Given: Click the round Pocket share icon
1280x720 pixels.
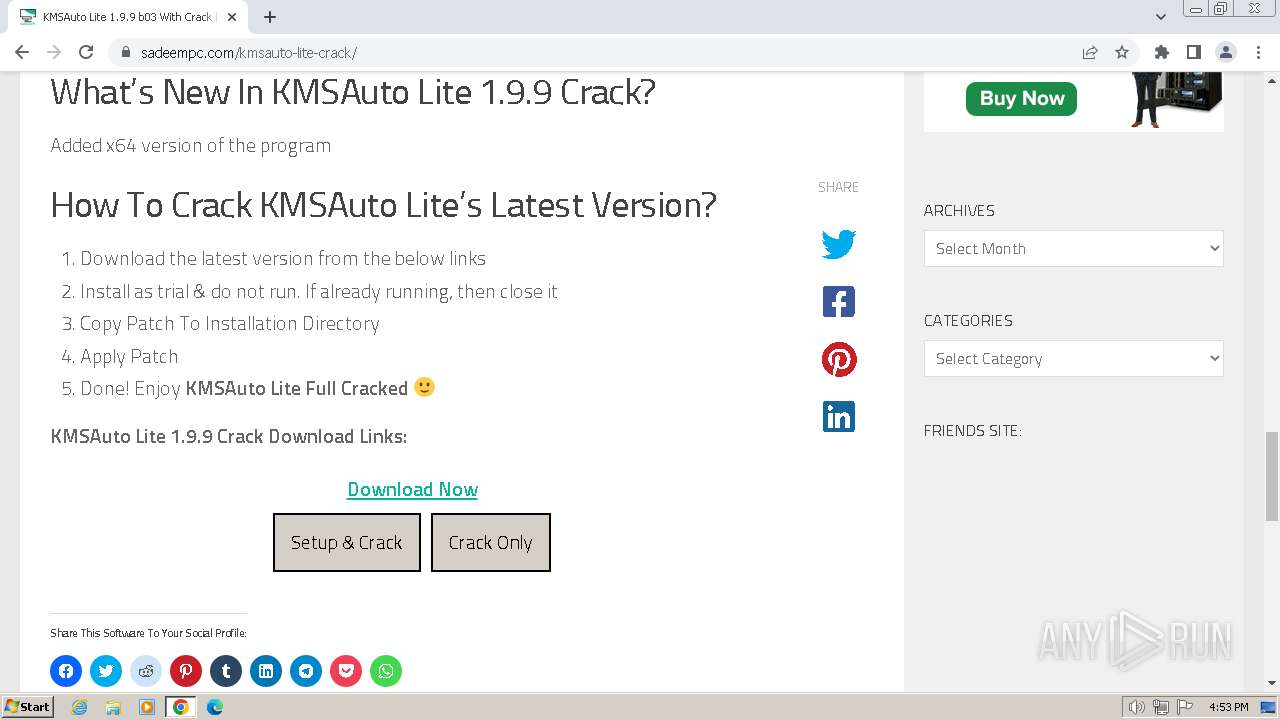Looking at the screenshot, I should 346,671.
